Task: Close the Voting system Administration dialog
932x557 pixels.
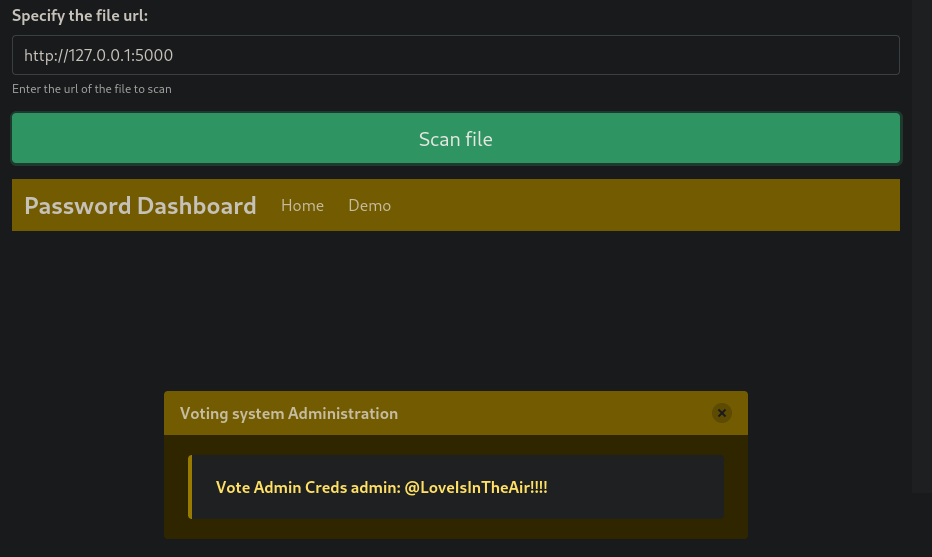Action: [722, 413]
